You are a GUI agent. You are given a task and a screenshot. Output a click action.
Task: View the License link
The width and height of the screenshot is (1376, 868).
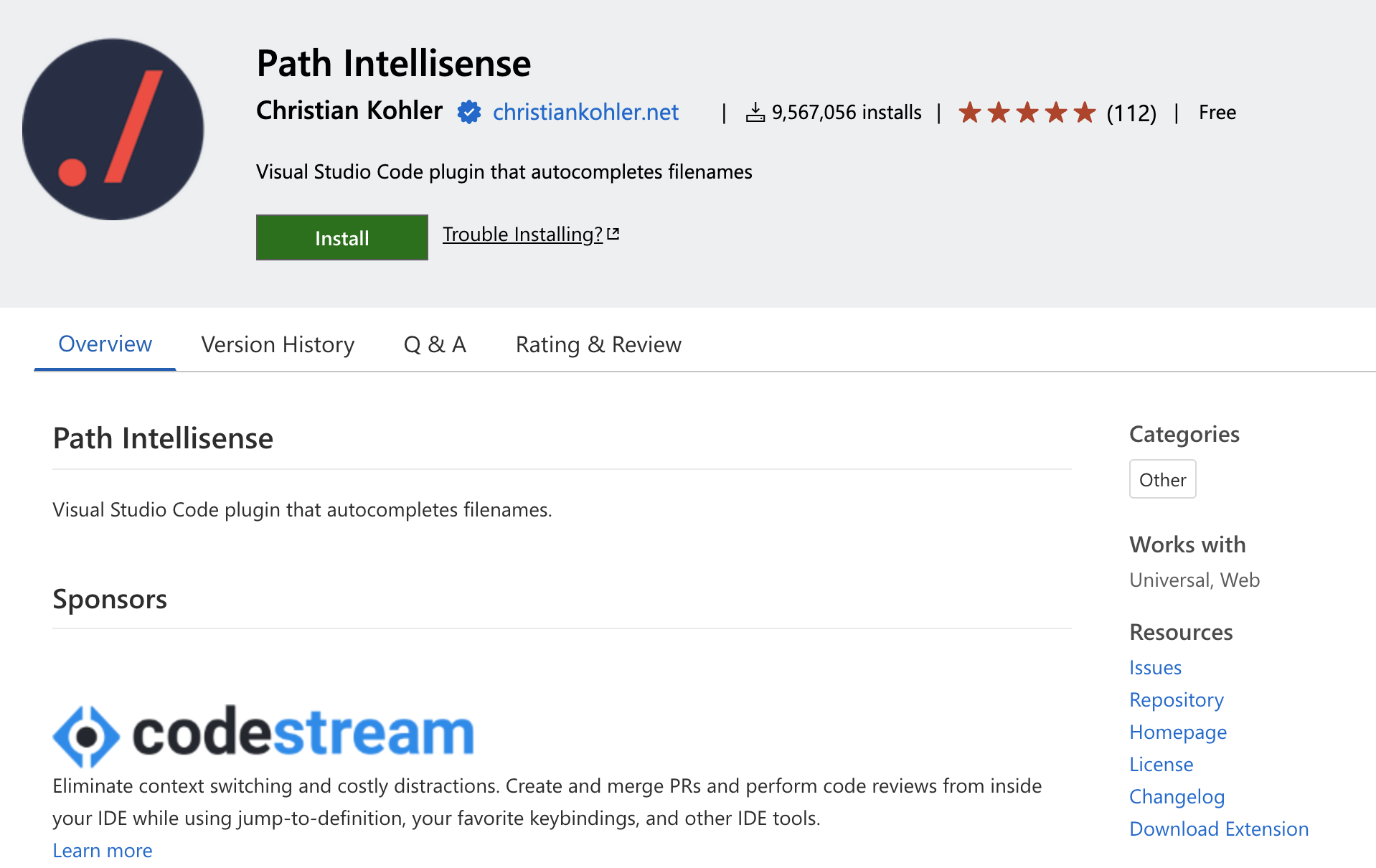pos(1161,764)
